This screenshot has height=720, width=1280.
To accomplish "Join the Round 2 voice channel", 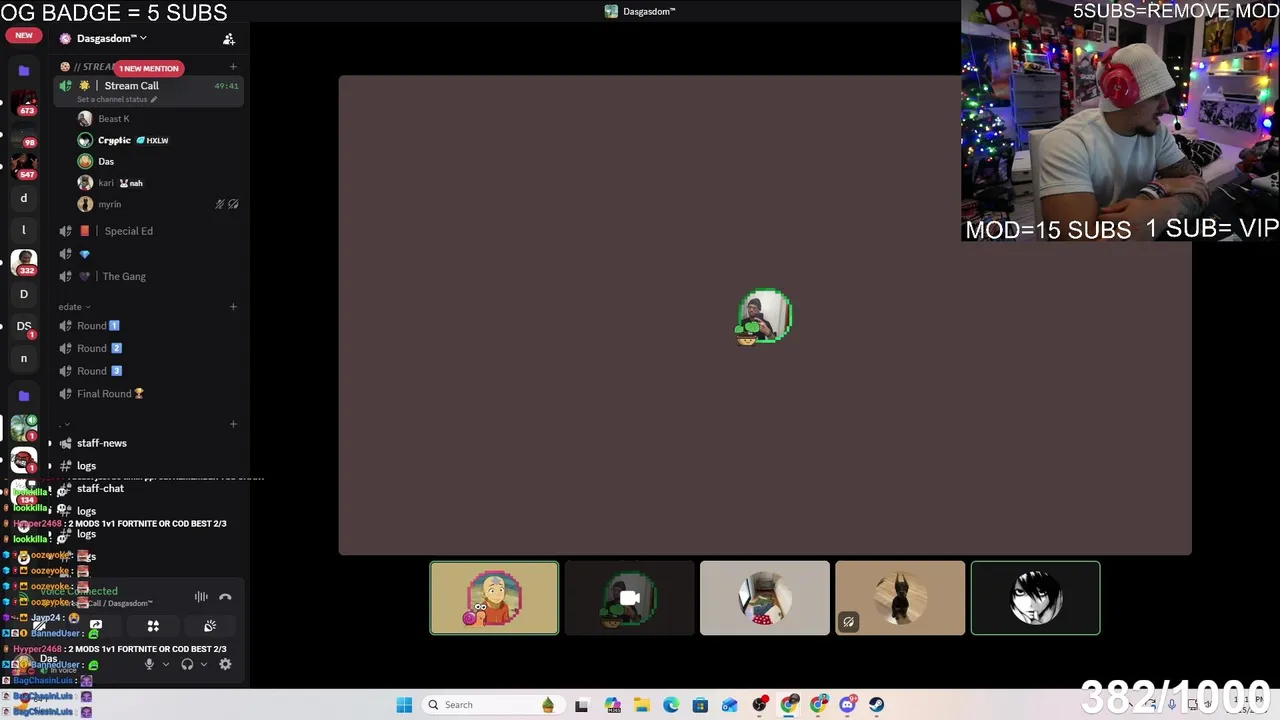I will [x=148, y=349].
